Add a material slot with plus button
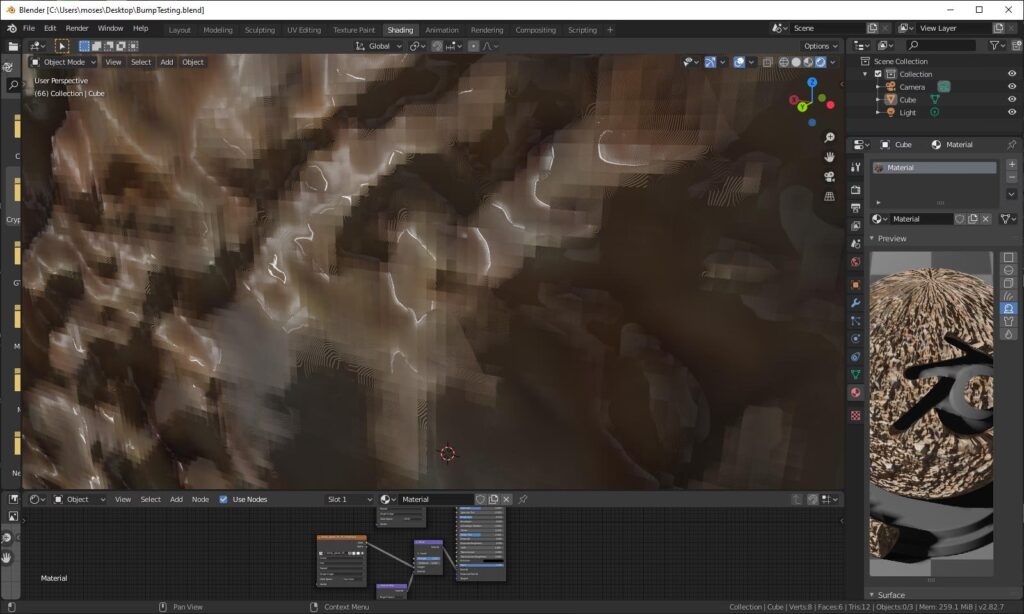This screenshot has height=614, width=1024. 1011,164
